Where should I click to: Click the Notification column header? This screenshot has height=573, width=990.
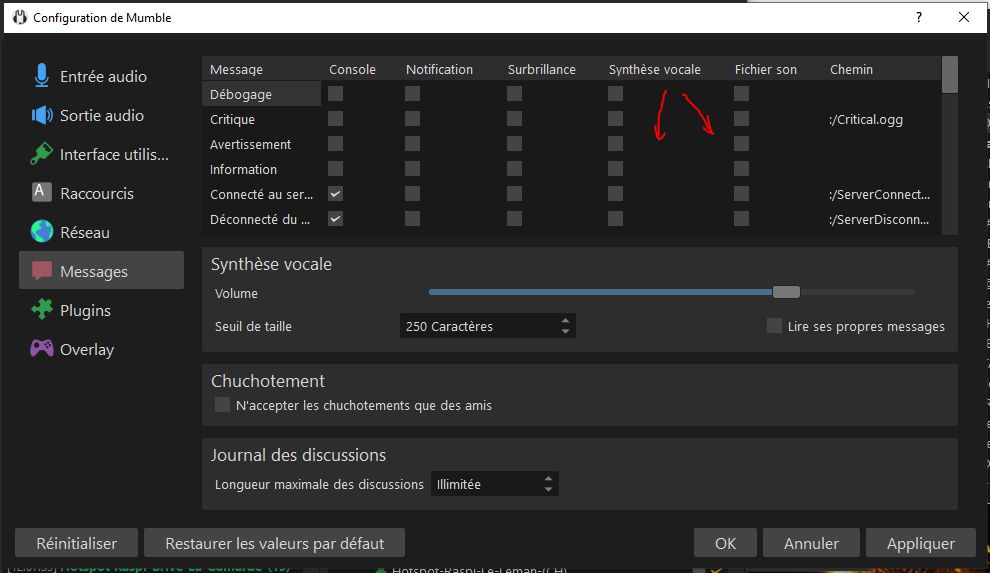tap(439, 69)
